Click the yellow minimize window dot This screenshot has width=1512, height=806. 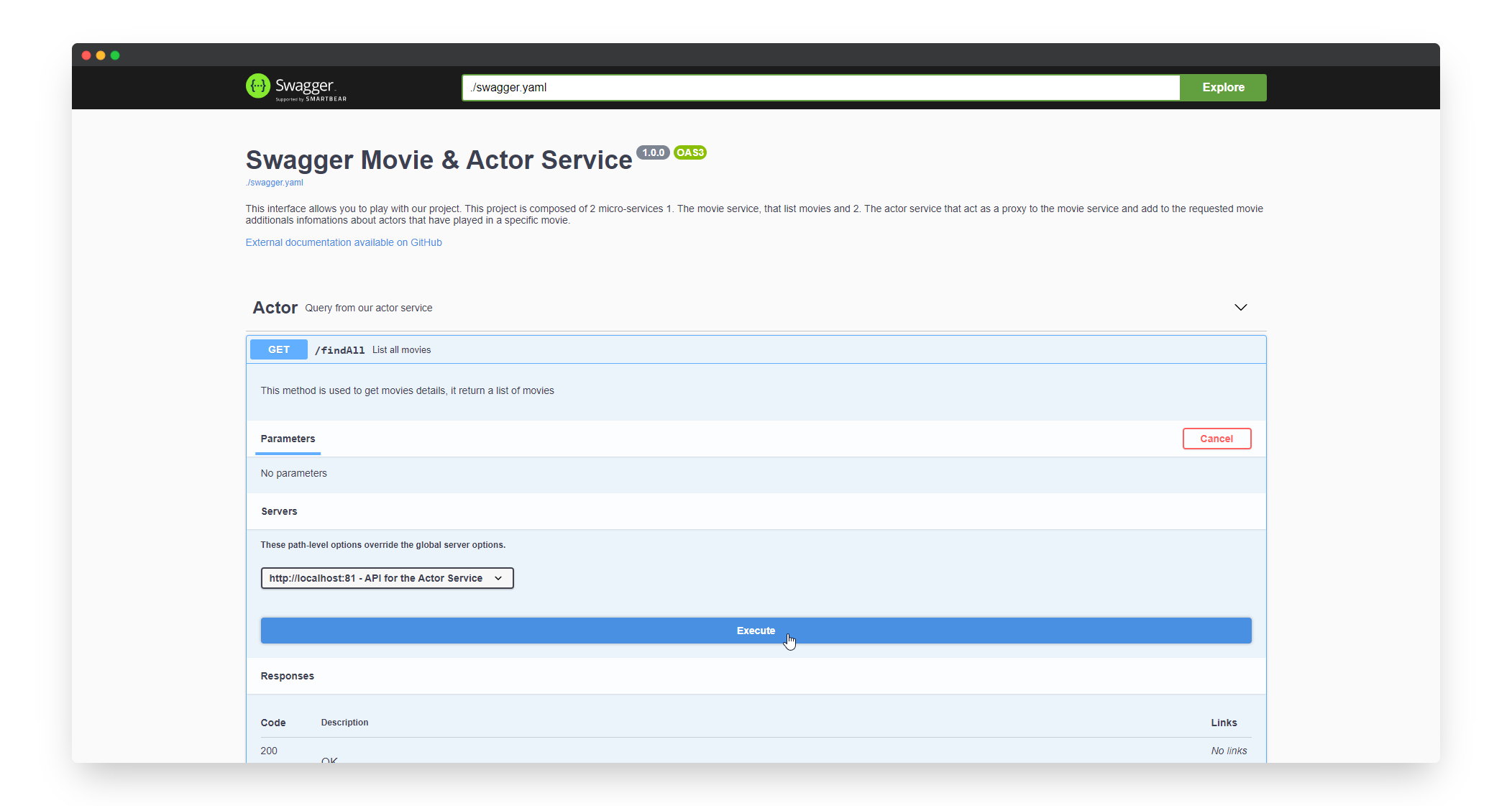click(x=101, y=55)
